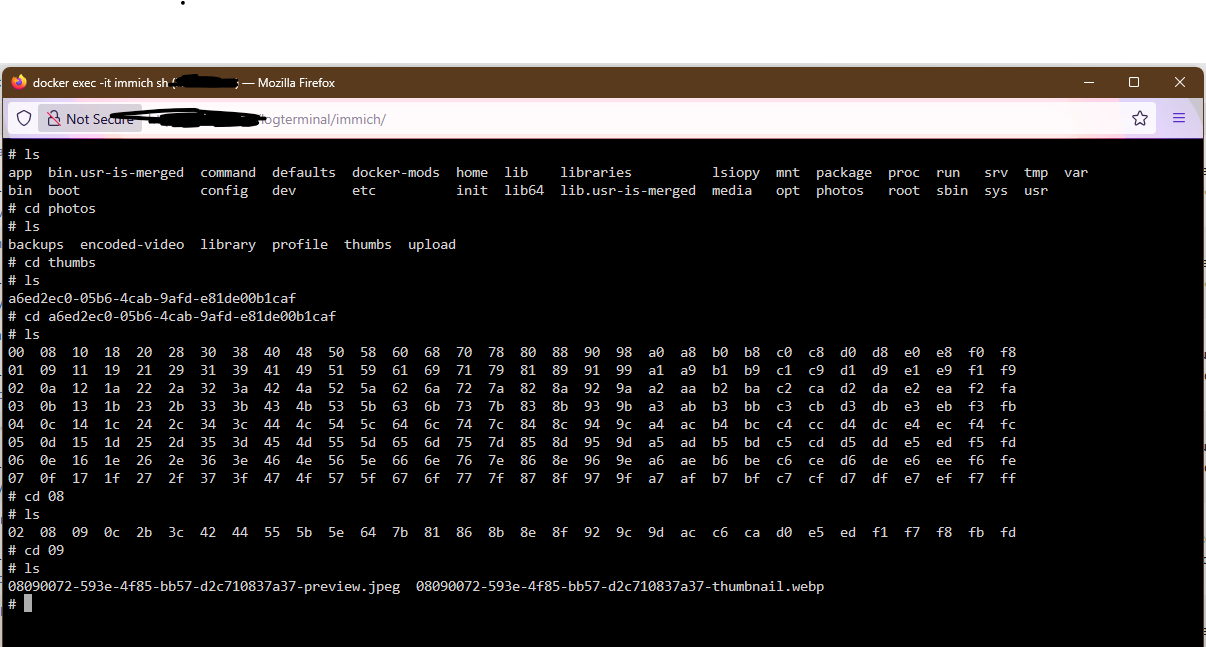Click the 'docker-mods' entry in listing
This screenshot has width=1206, height=647.
click(396, 173)
